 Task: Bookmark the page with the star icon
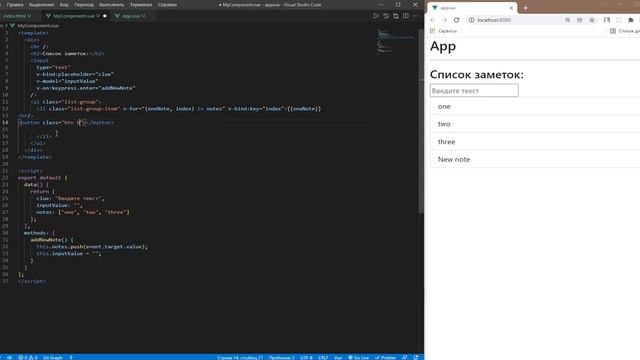[x=592, y=20]
